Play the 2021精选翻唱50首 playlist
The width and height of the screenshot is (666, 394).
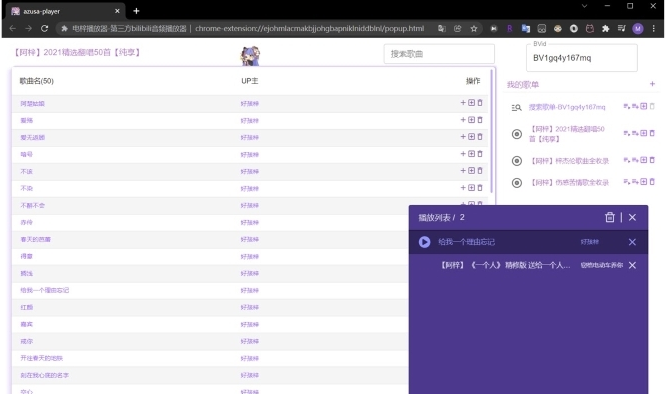click(626, 133)
